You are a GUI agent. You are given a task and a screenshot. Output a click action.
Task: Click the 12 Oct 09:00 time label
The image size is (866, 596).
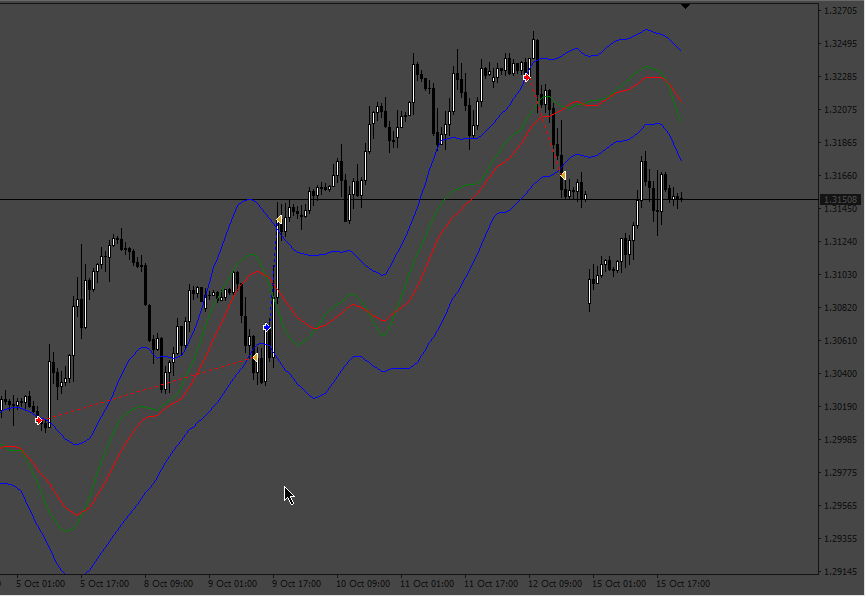click(x=555, y=584)
